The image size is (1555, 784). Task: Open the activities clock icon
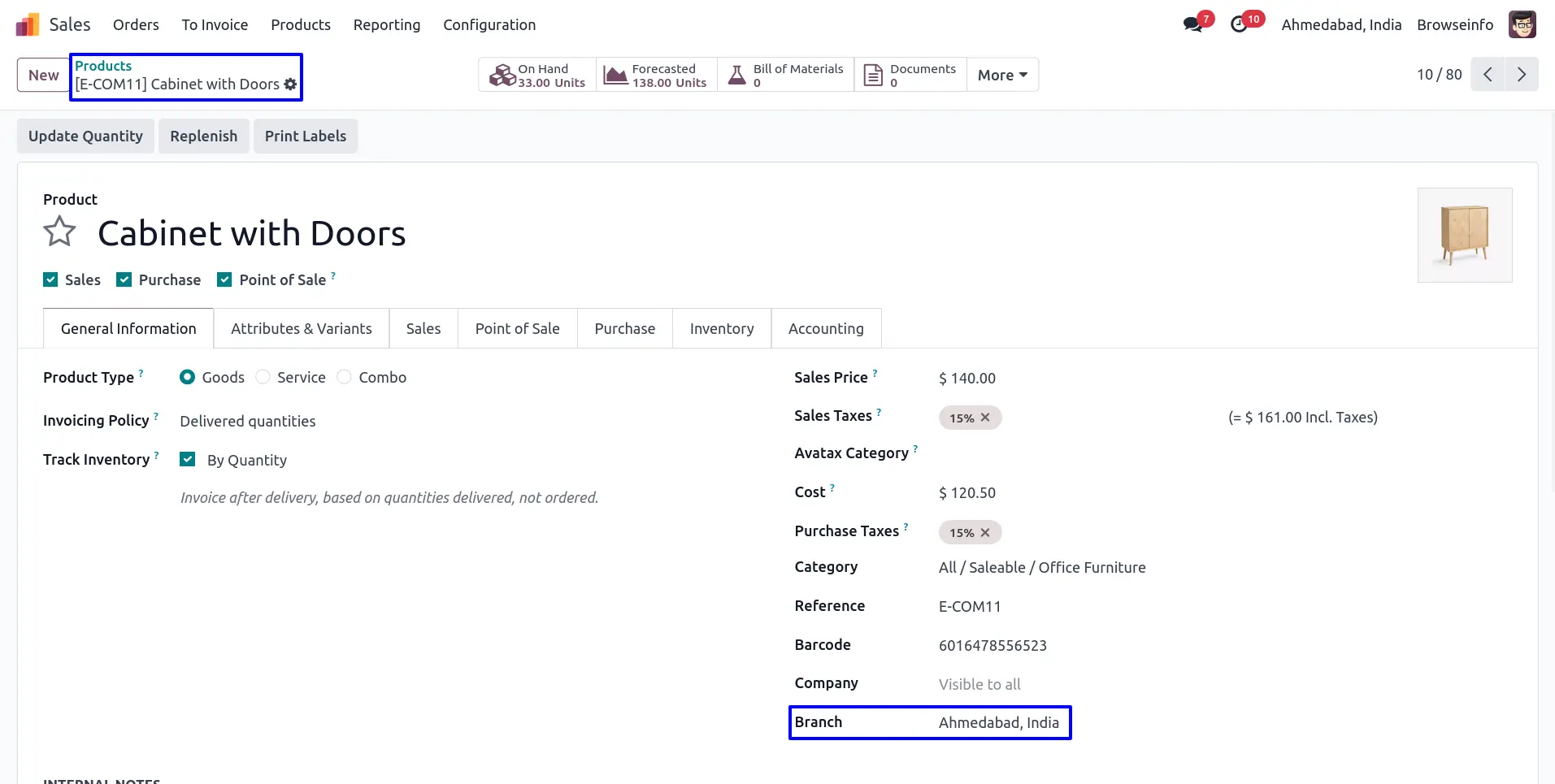[1239, 25]
